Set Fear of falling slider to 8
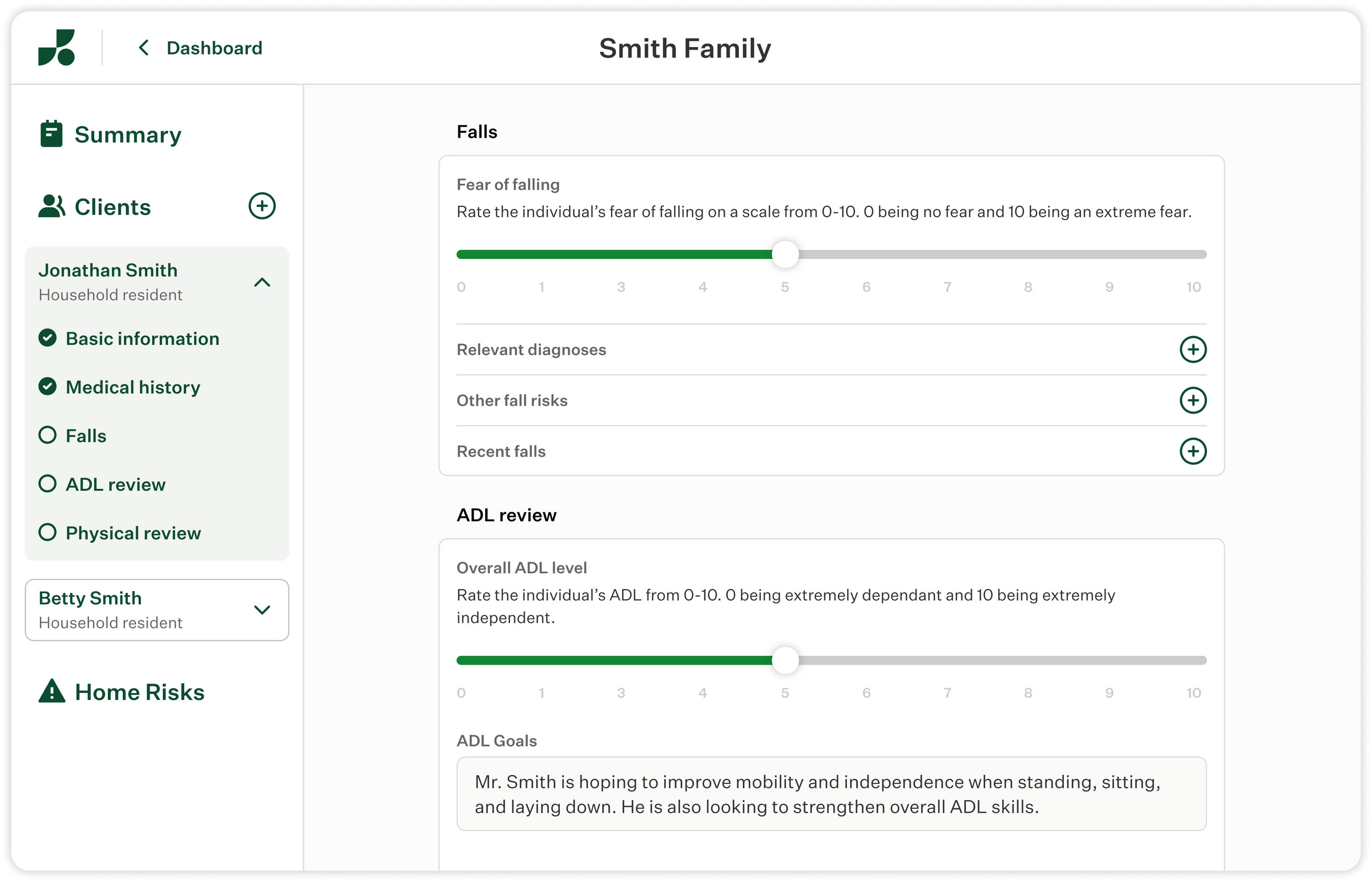The height and width of the screenshot is (882, 1372). (x=1028, y=254)
